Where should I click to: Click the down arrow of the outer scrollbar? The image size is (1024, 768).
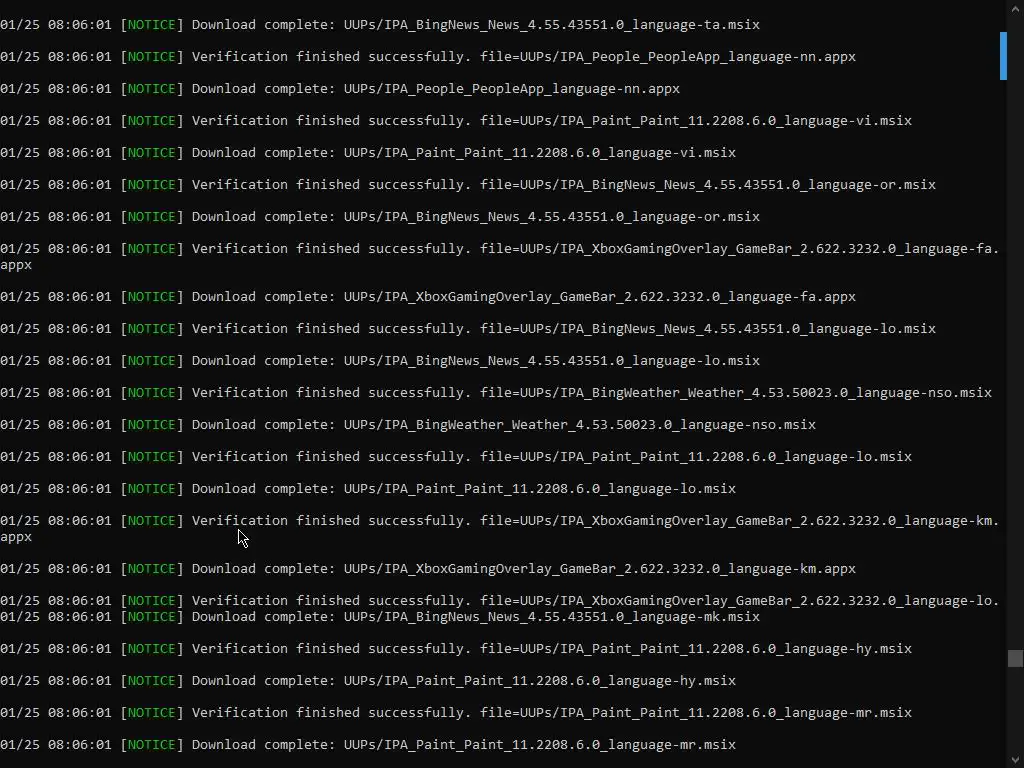click(1015, 760)
